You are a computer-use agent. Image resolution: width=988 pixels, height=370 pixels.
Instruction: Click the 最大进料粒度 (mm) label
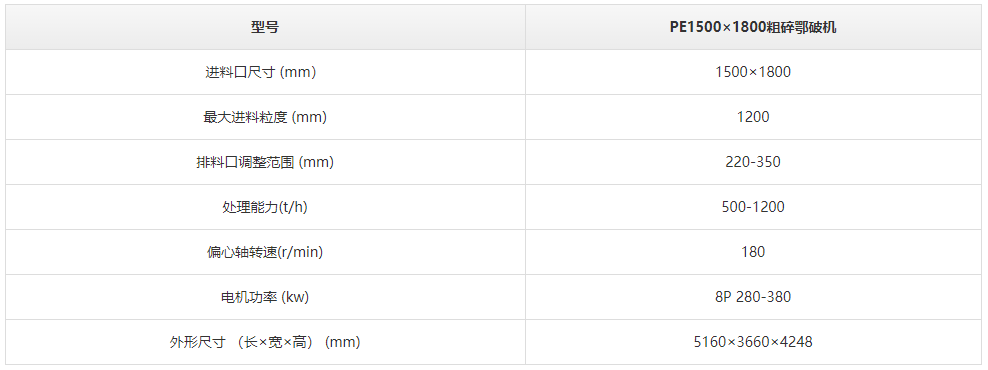point(265,117)
